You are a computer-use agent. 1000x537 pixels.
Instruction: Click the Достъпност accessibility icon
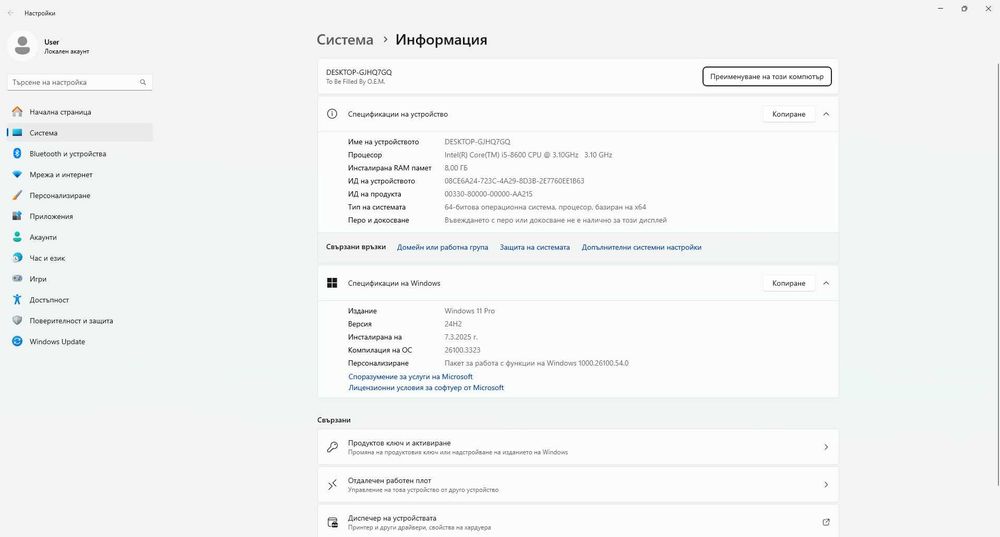17,299
